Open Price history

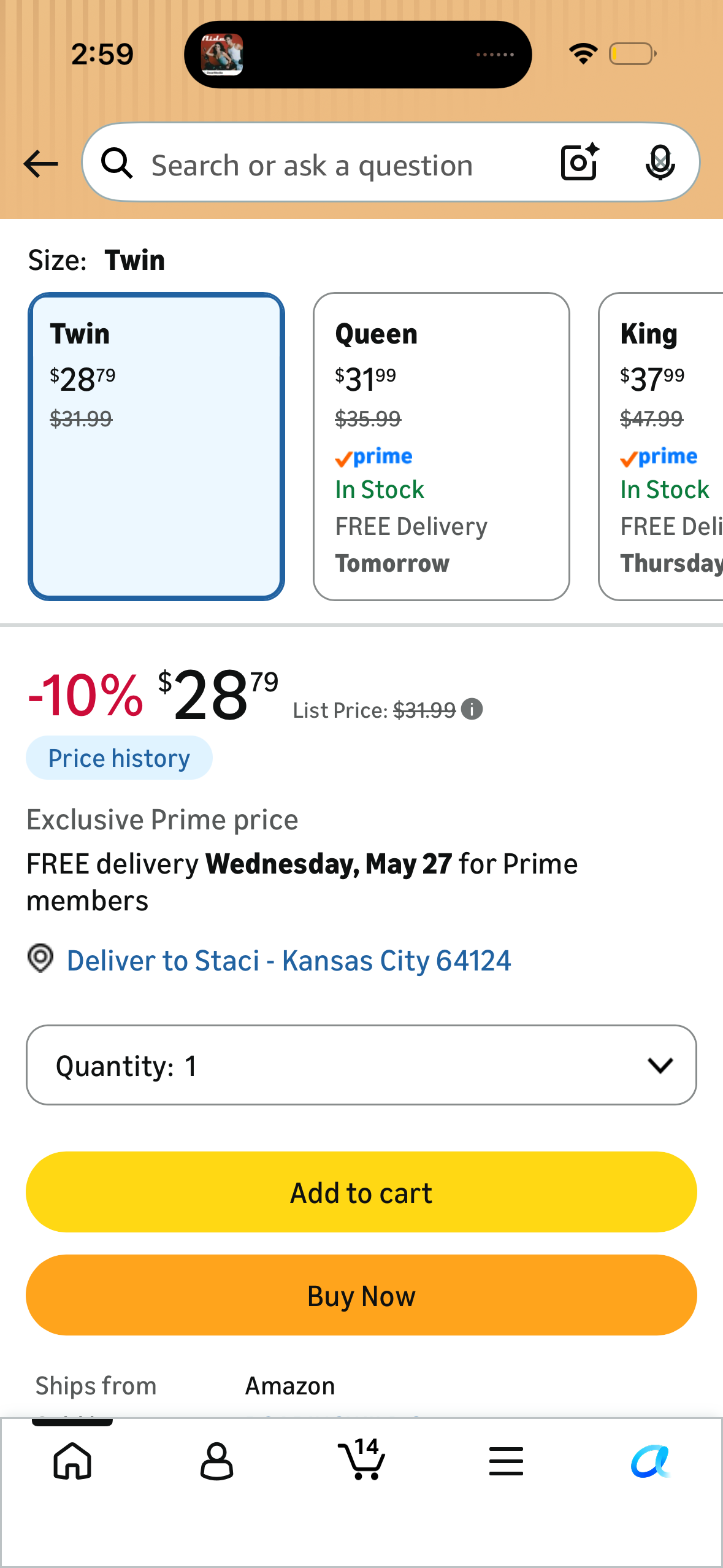119,758
